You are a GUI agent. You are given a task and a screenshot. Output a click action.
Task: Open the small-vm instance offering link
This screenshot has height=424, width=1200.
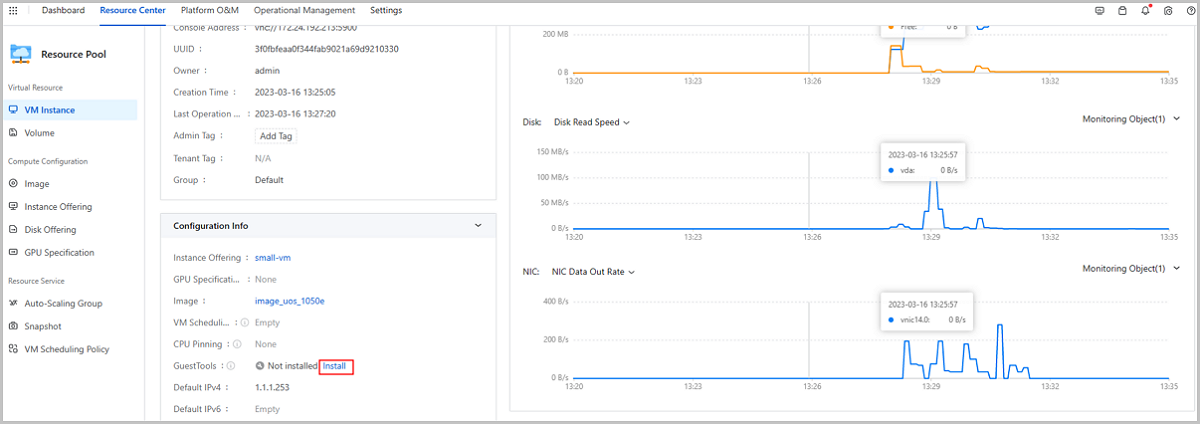pyautogui.click(x=273, y=258)
